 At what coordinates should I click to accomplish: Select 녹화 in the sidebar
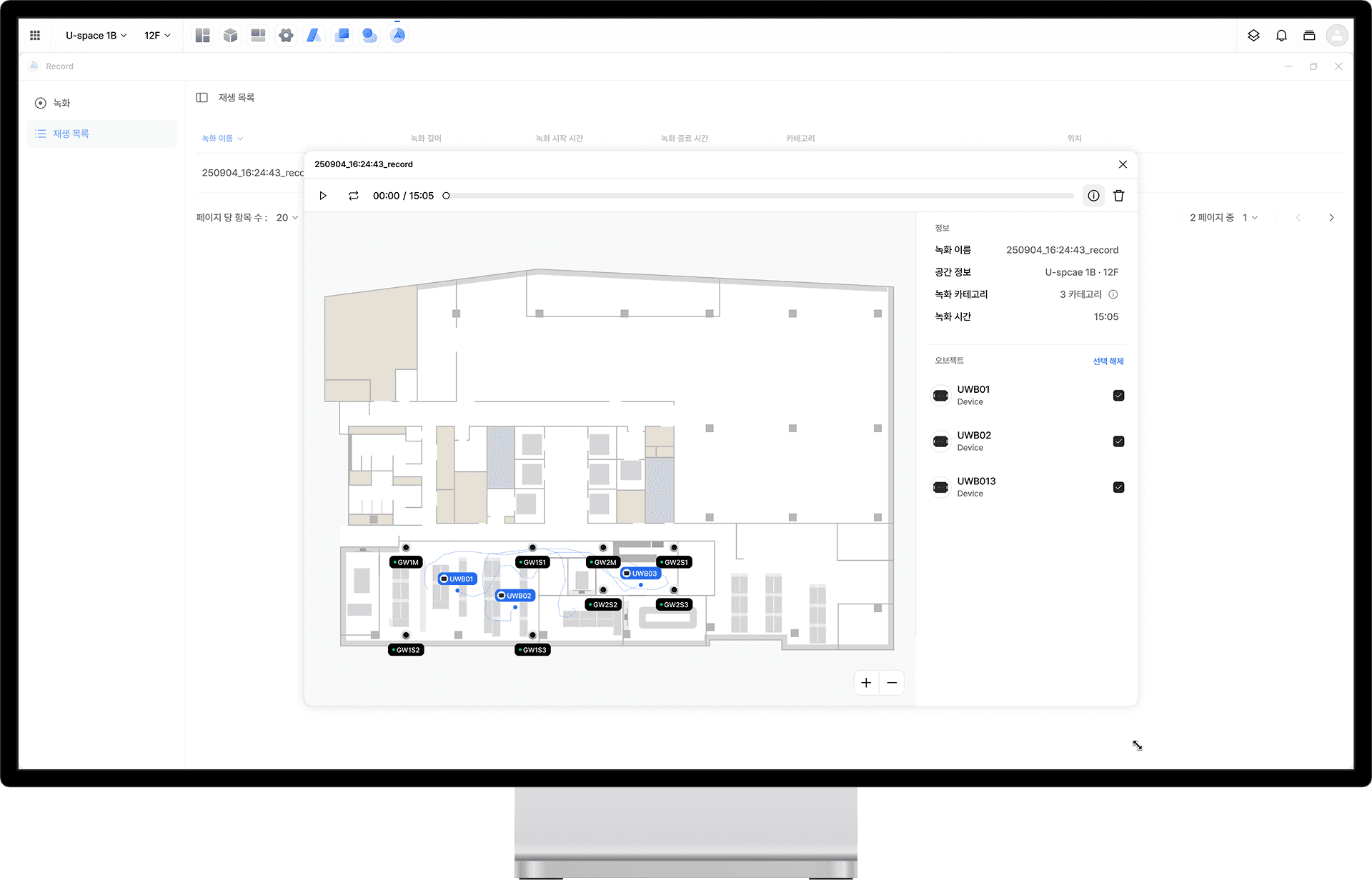[61, 103]
